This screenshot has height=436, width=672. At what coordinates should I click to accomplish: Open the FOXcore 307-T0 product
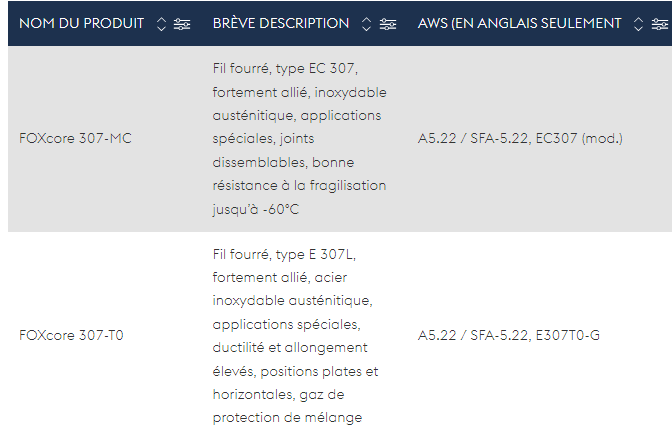coord(71,335)
